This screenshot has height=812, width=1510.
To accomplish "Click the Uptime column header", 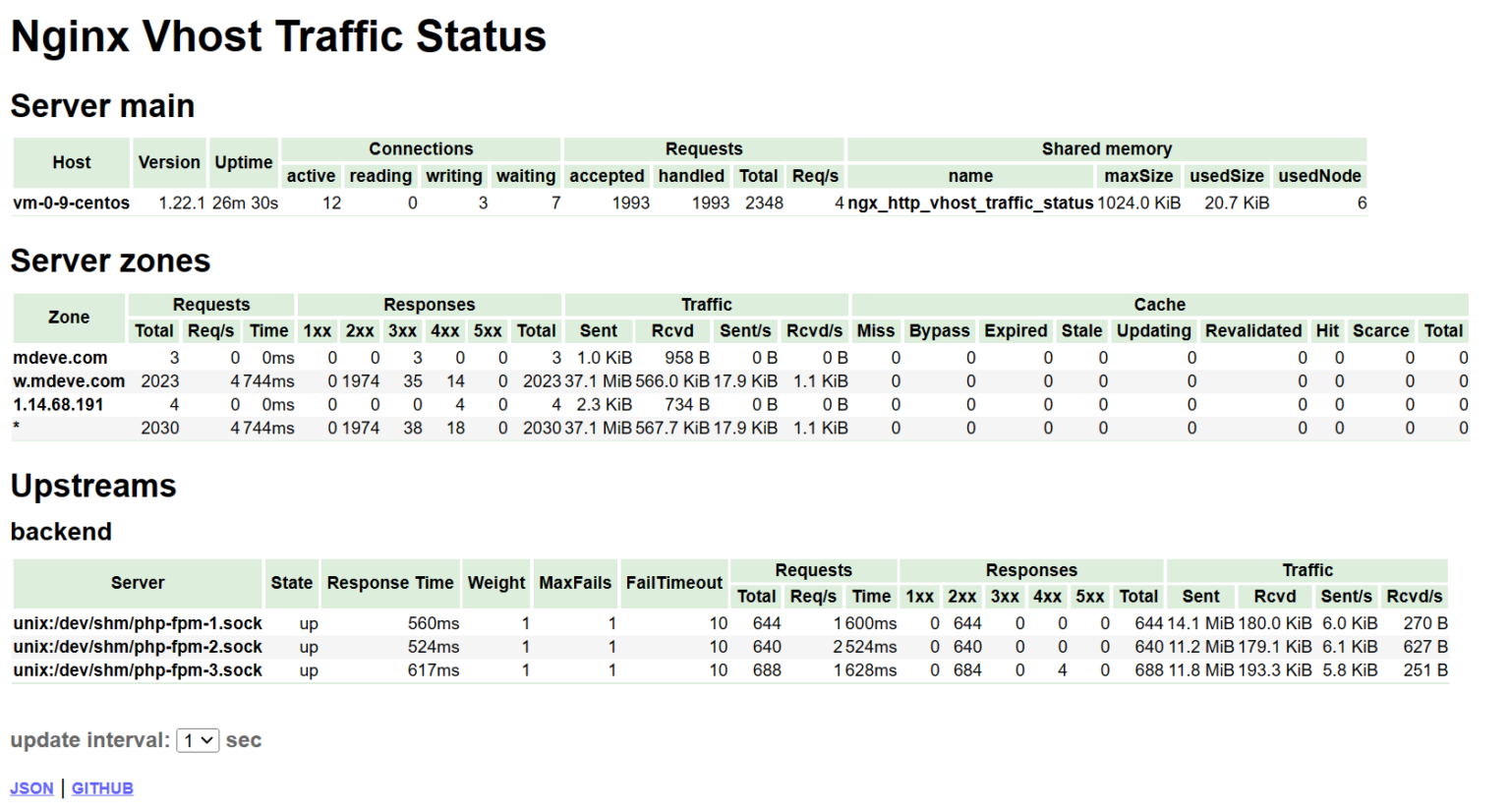I will [x=244, y=162].
